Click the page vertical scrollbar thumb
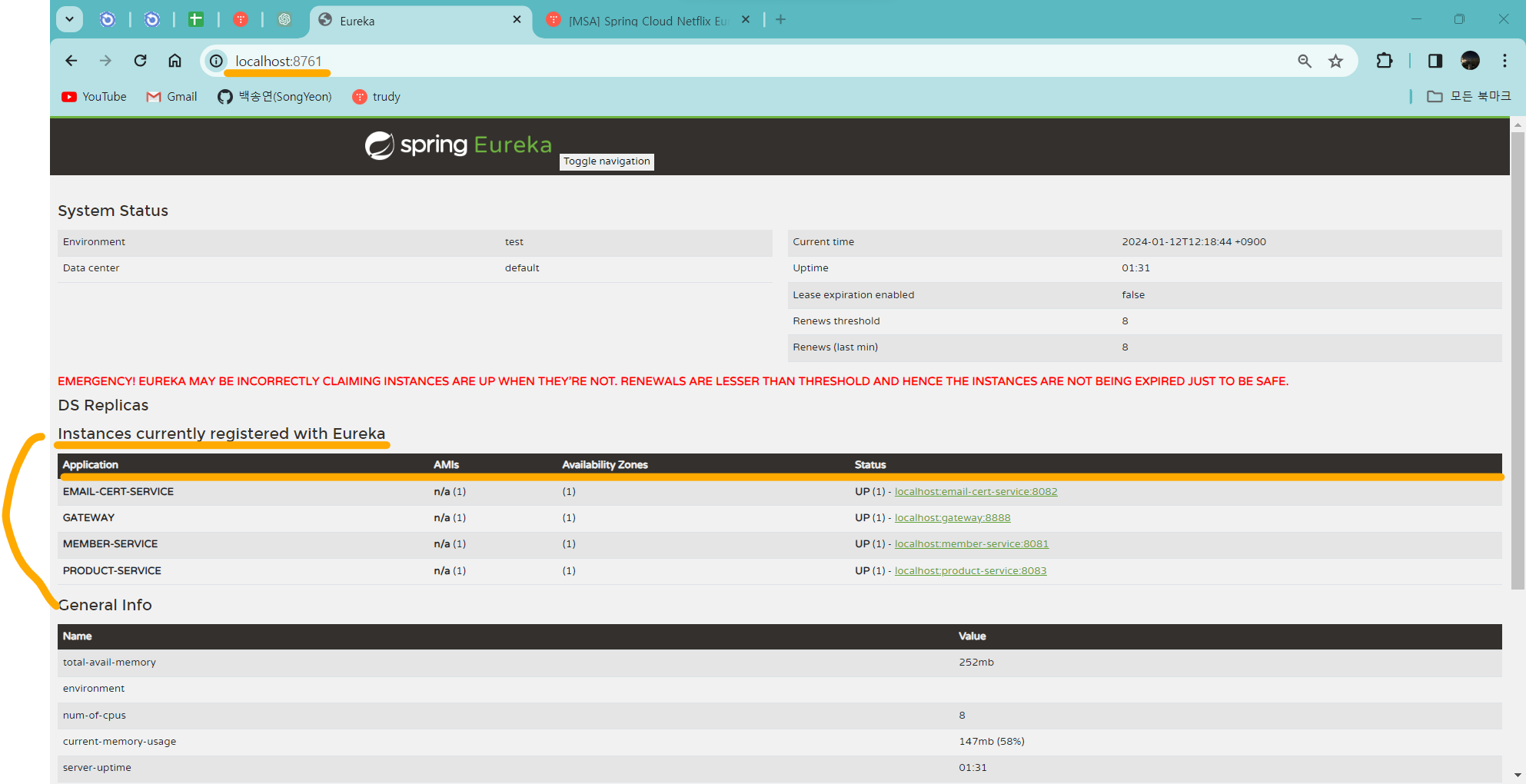 coord(1518,361)
